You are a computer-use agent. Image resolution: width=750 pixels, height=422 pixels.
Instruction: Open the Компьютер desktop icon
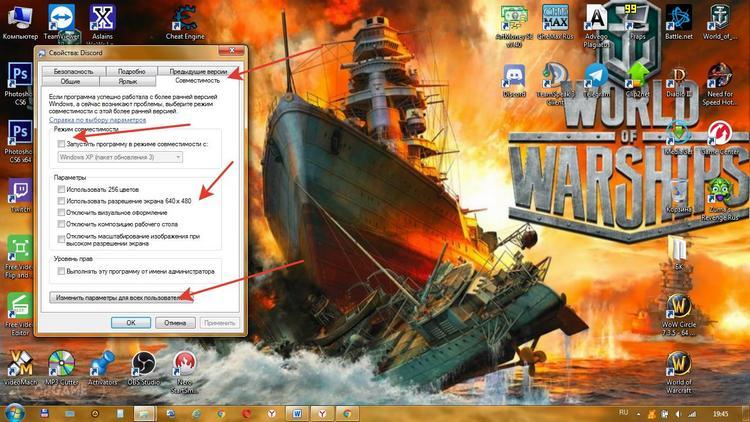click(x=20, y=22)
